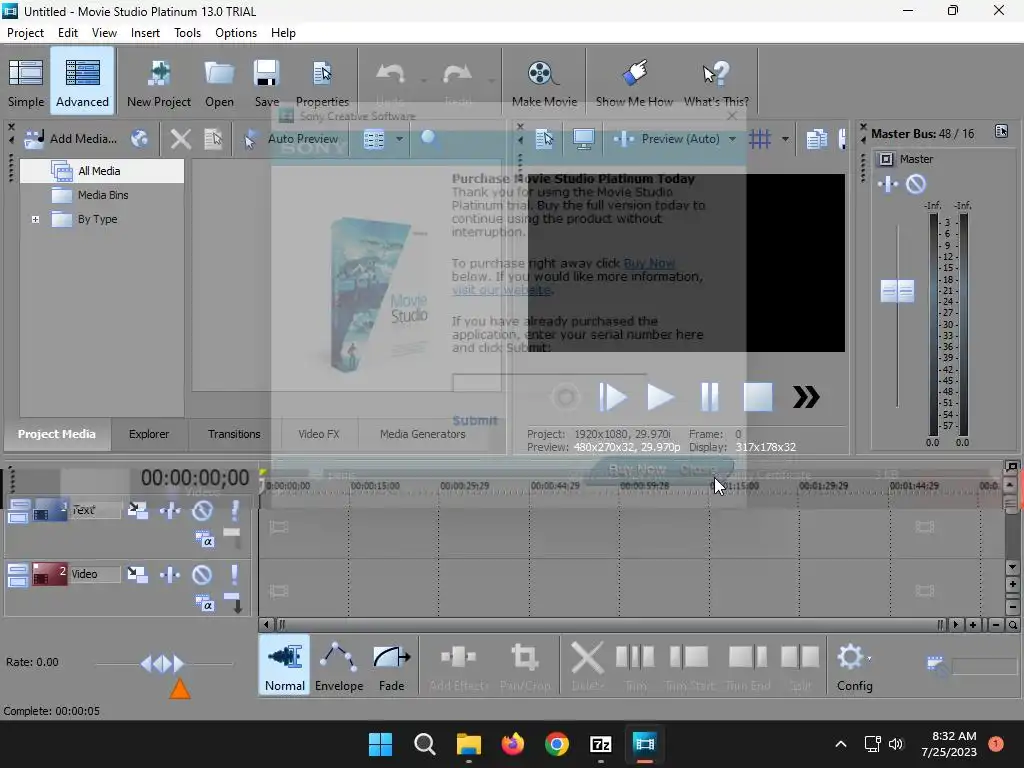Viewport: 1024px width, 768px height.
Task: Save the project with disk icon
Action: point(266,82)
